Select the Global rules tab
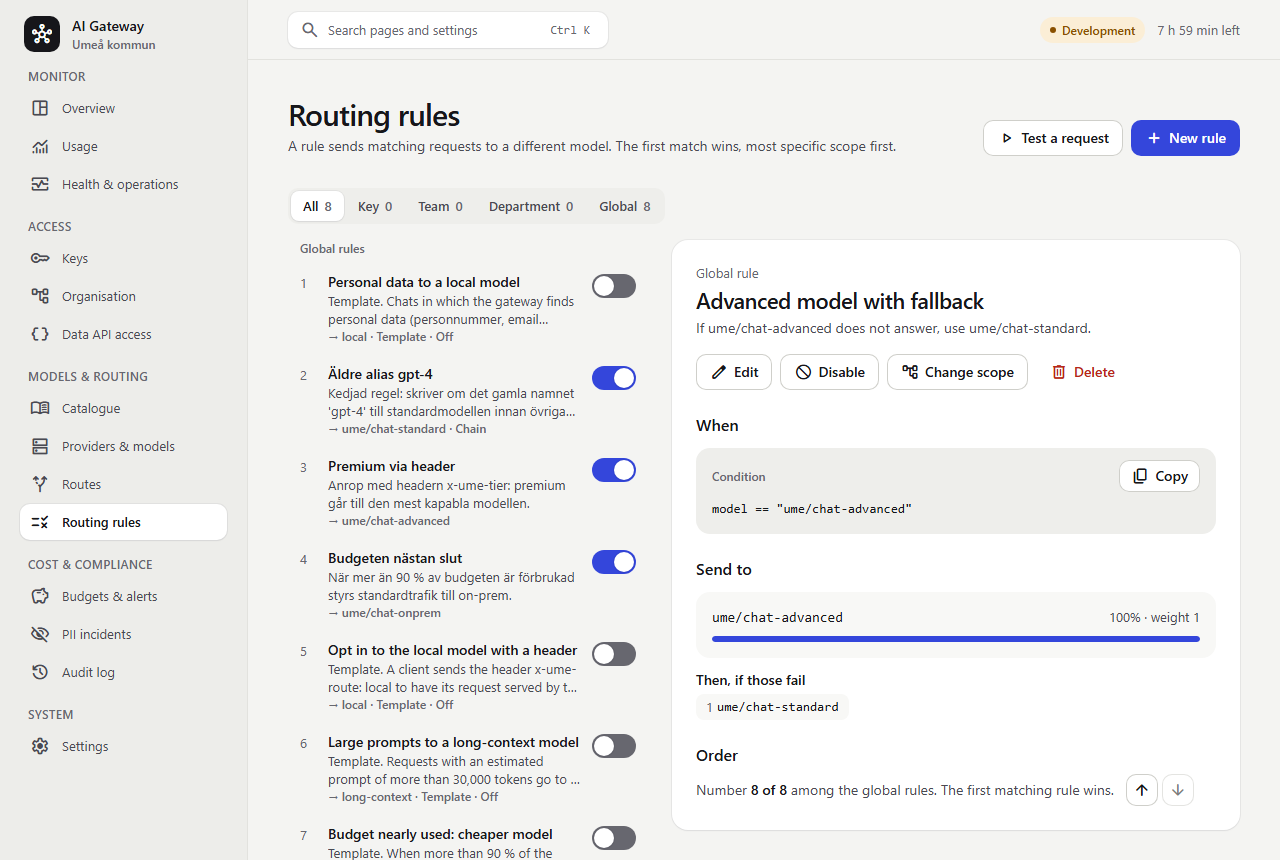 tap(625, 206)
